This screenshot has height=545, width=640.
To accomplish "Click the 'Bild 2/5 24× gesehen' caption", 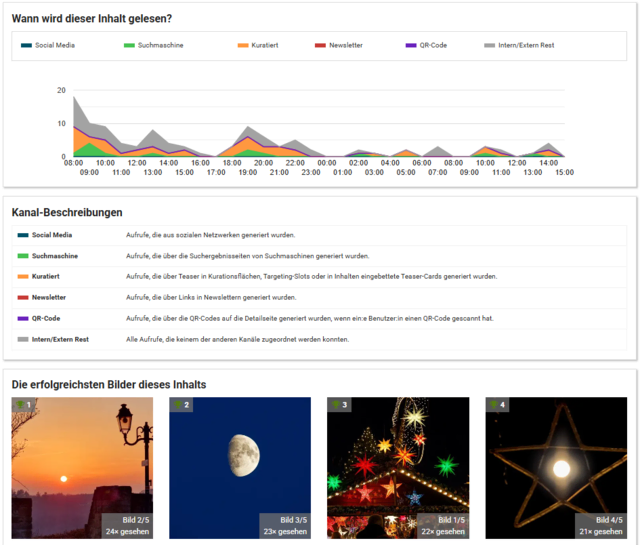I will pyautogui.click(x=127, y=526).
